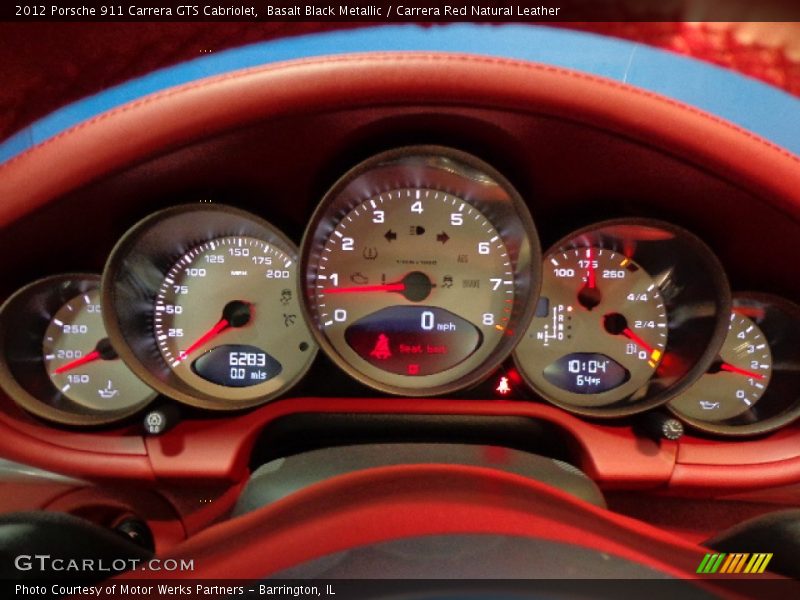Click the clock reading 10:04

[x=588, y=366]
